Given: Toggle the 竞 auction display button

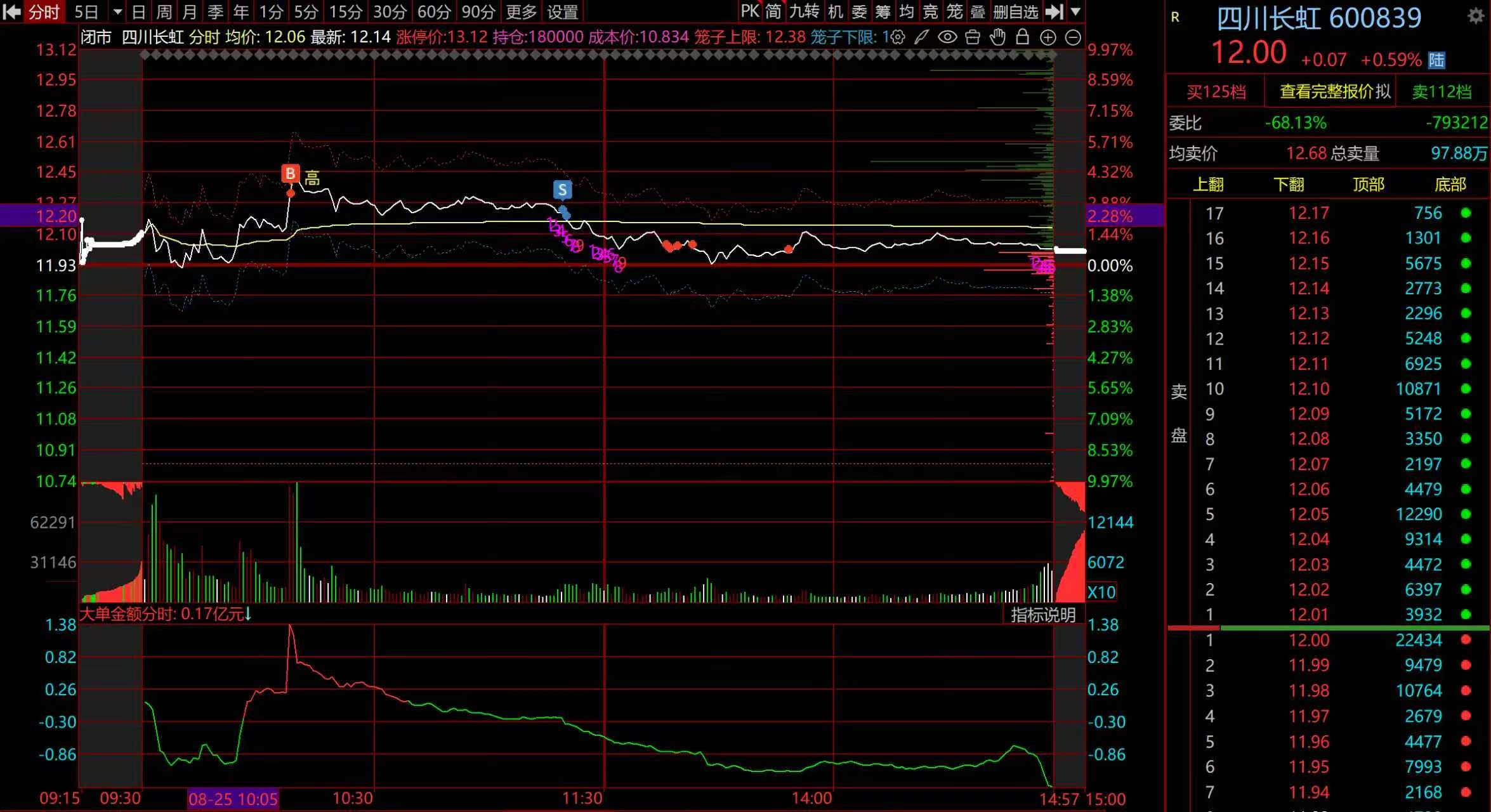Looking at the screenshot, I should 930,11.
